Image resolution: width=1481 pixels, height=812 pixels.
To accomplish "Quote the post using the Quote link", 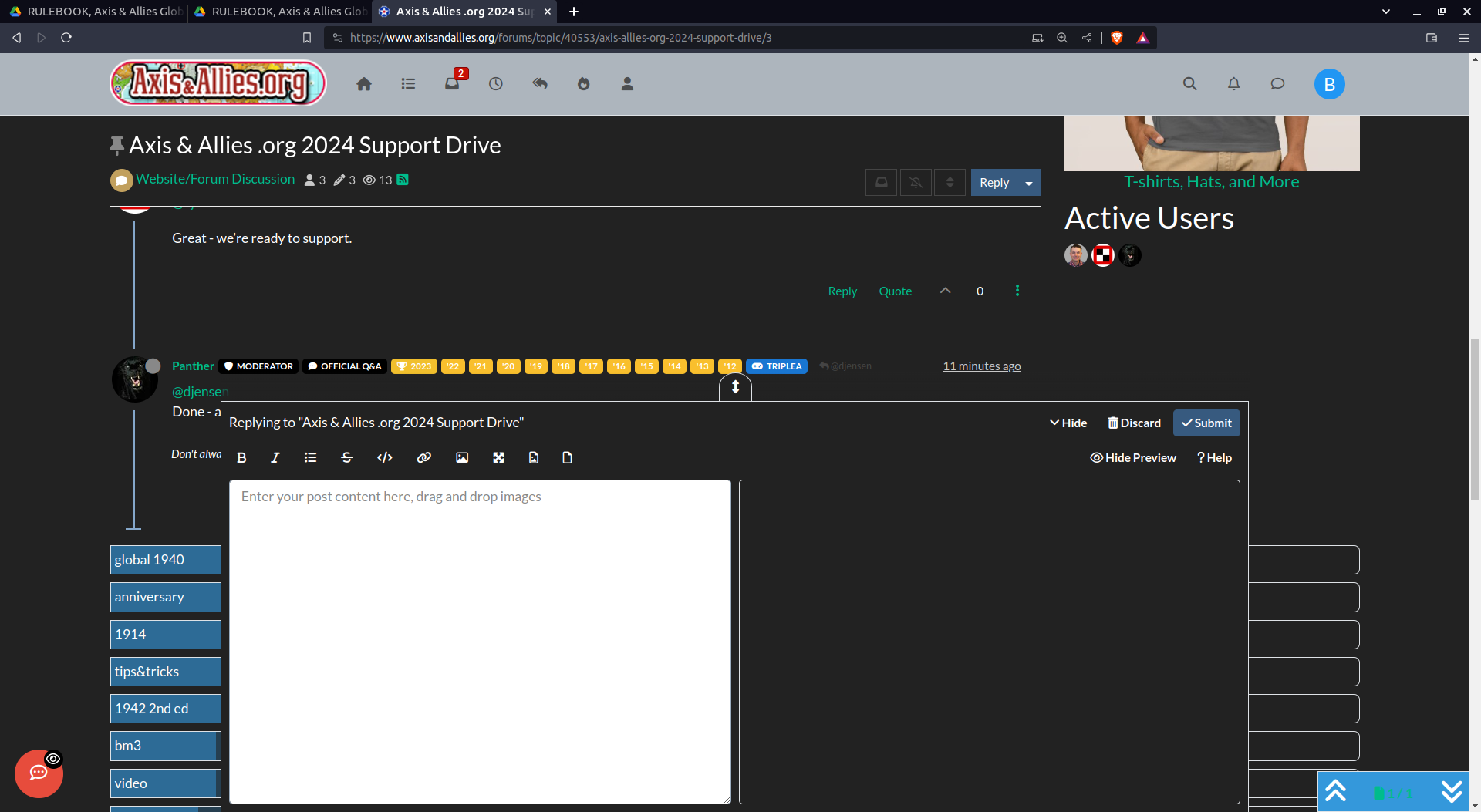I will (896, 291).
